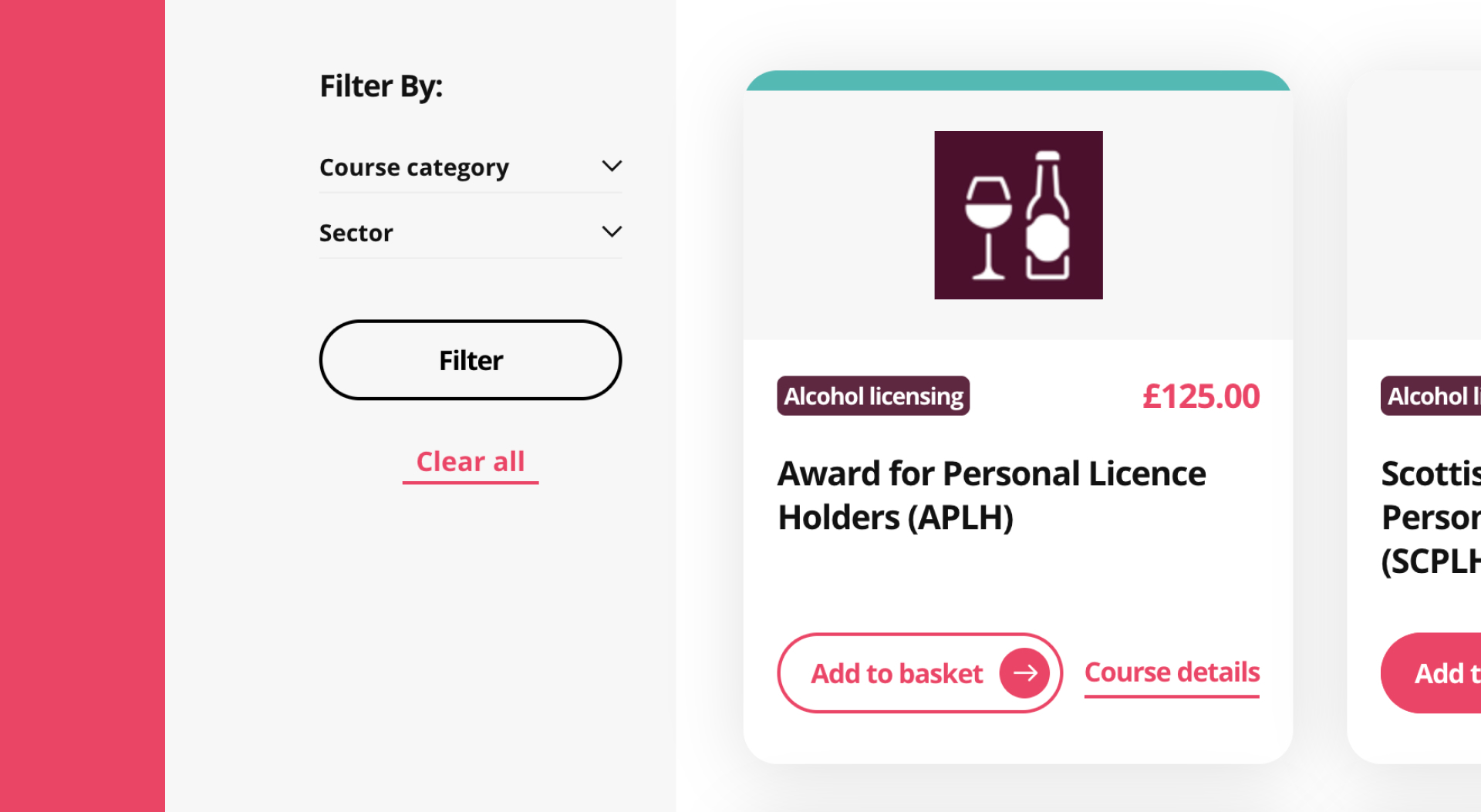This screenshot has height=812, width=1481.
Task: Expand the Sector filter options
Action: (471, 232)
